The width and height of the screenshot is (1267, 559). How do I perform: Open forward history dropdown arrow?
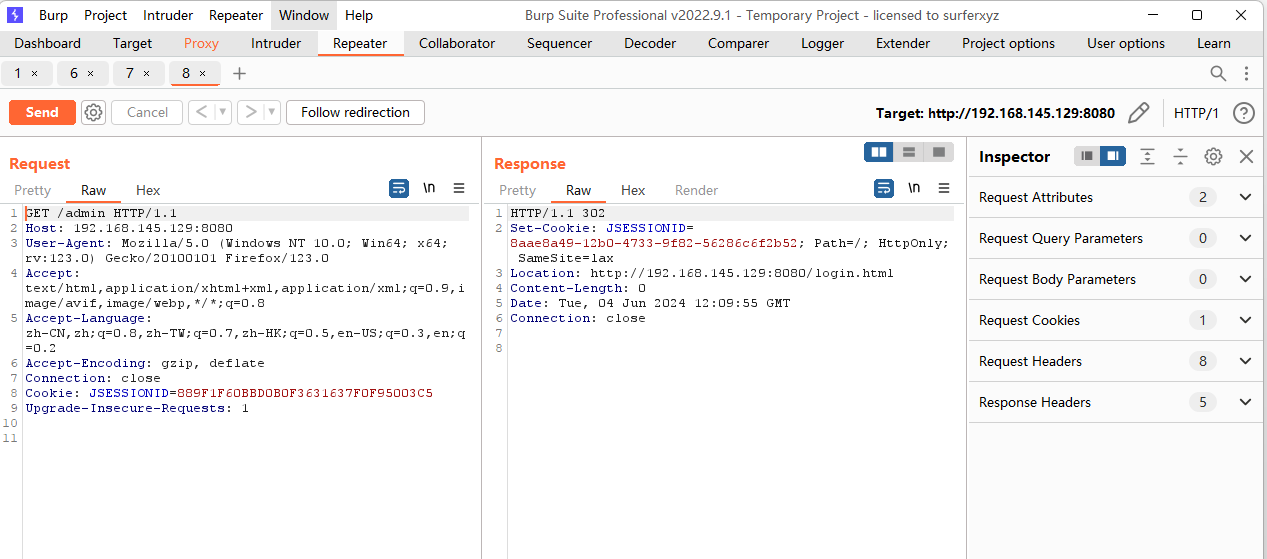272,112
